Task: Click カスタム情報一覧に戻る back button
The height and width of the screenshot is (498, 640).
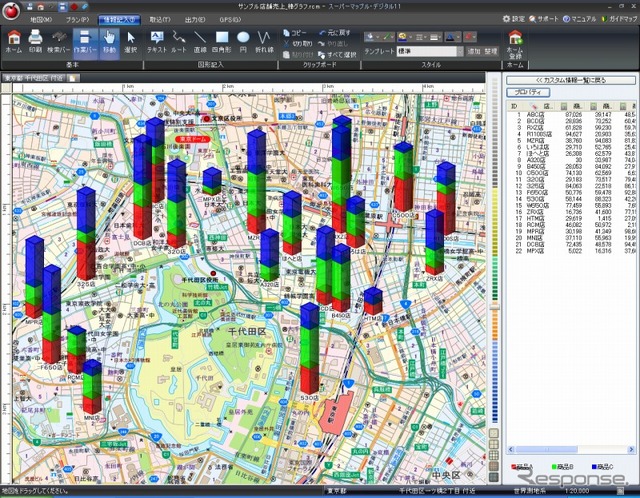Action: click(x=571, y=80)
